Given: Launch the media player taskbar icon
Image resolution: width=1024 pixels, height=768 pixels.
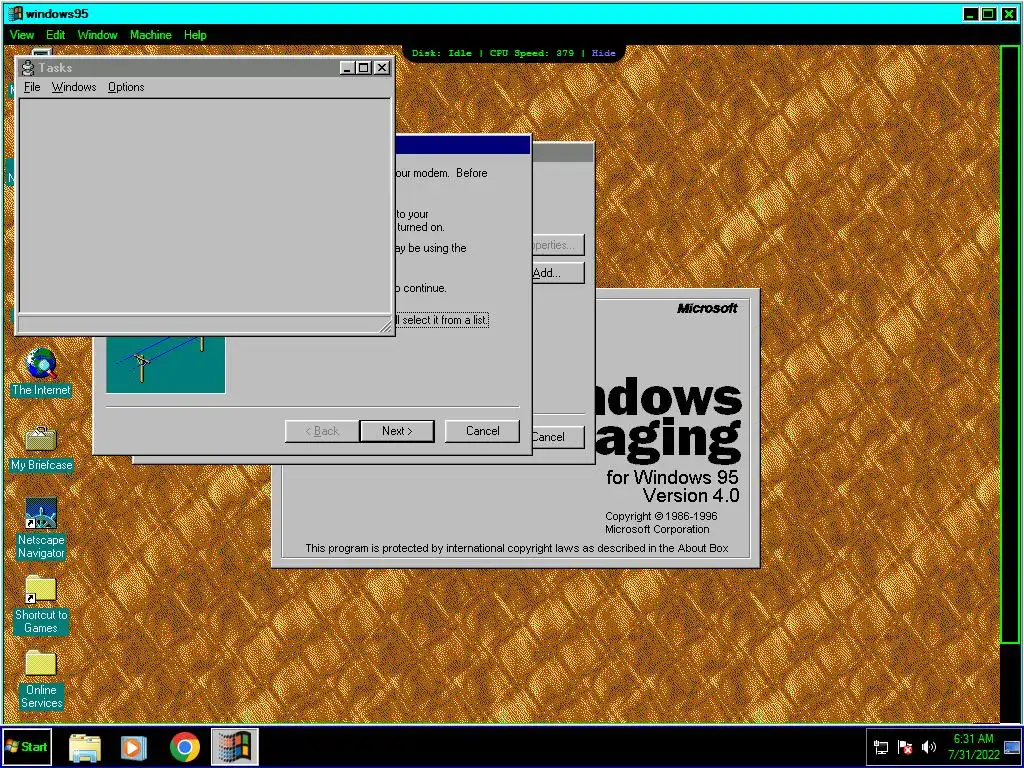Looking at the screenshot, I should 134,747.
